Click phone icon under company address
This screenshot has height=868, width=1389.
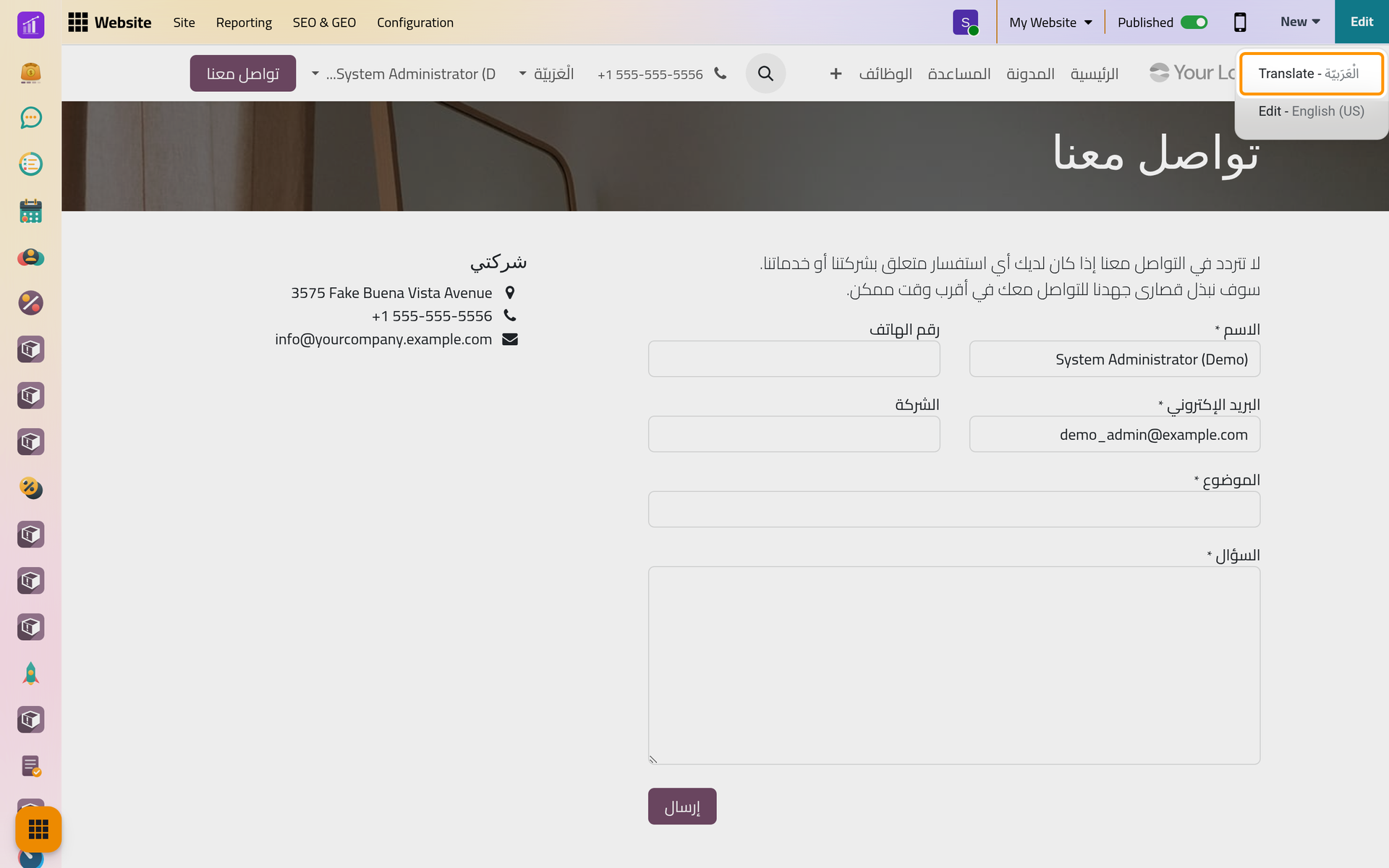click(510, 315)
